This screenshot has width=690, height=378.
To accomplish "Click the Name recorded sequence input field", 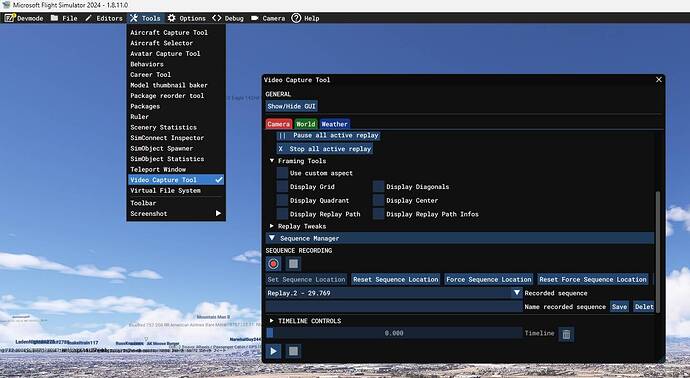I will tap(394, 307).
